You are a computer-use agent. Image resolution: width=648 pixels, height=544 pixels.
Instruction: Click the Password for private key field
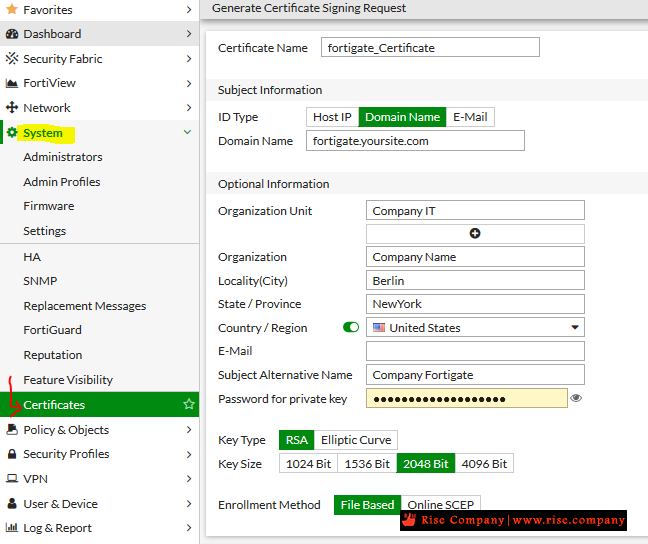click(467, 398)
